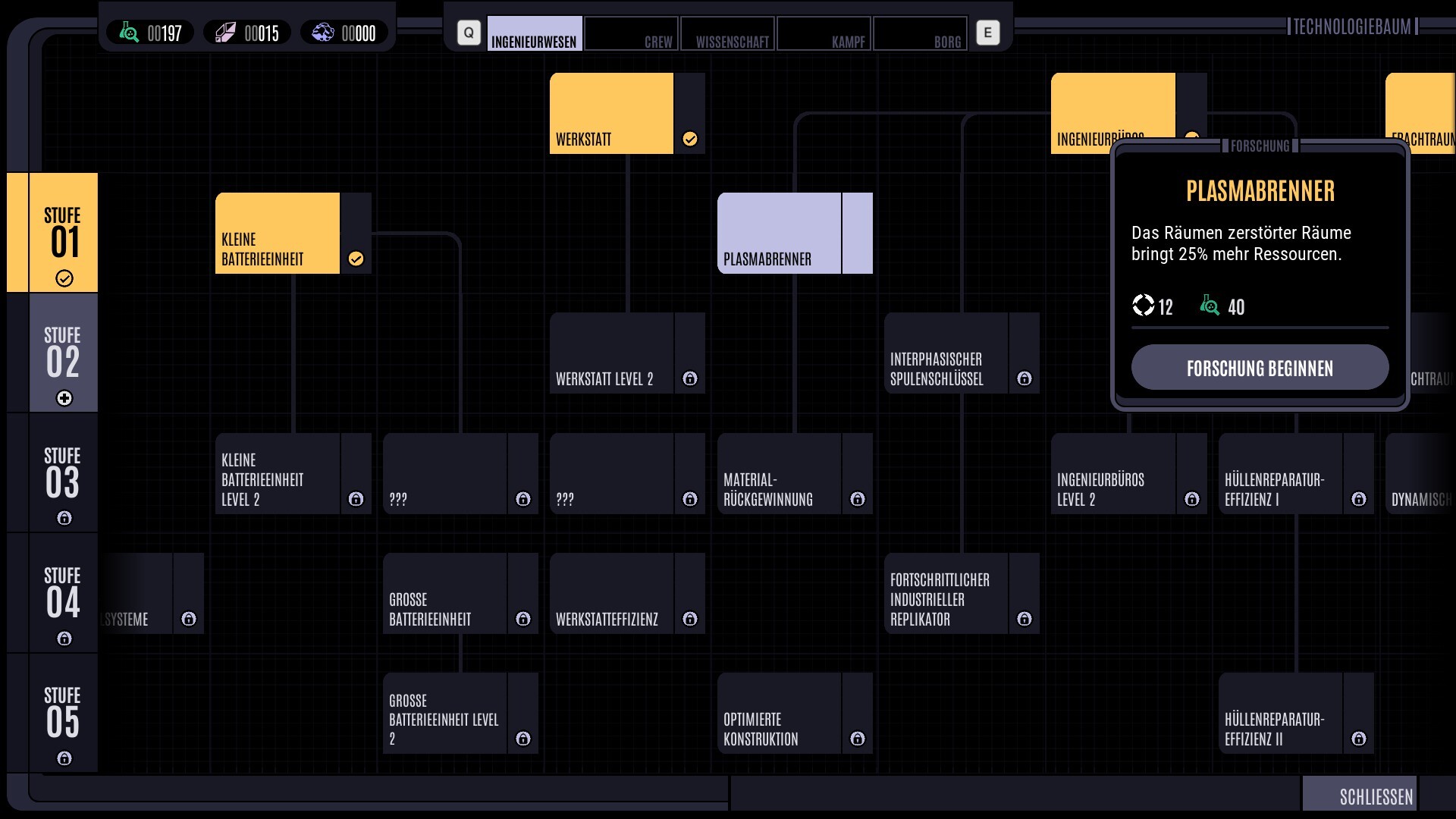Click the materials resource icon showing 00015
The height and width of the screenshot is (819, 1456).
click(225, 33)
